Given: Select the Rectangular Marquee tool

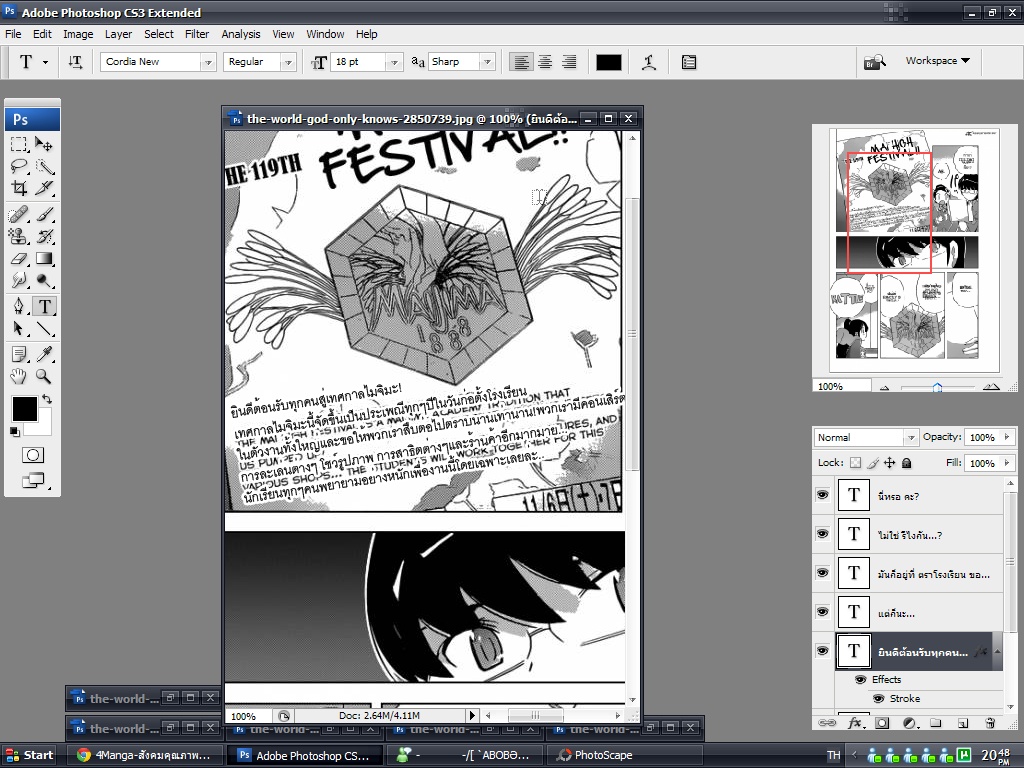Looking at the screenshot, I should coord(19,144).
